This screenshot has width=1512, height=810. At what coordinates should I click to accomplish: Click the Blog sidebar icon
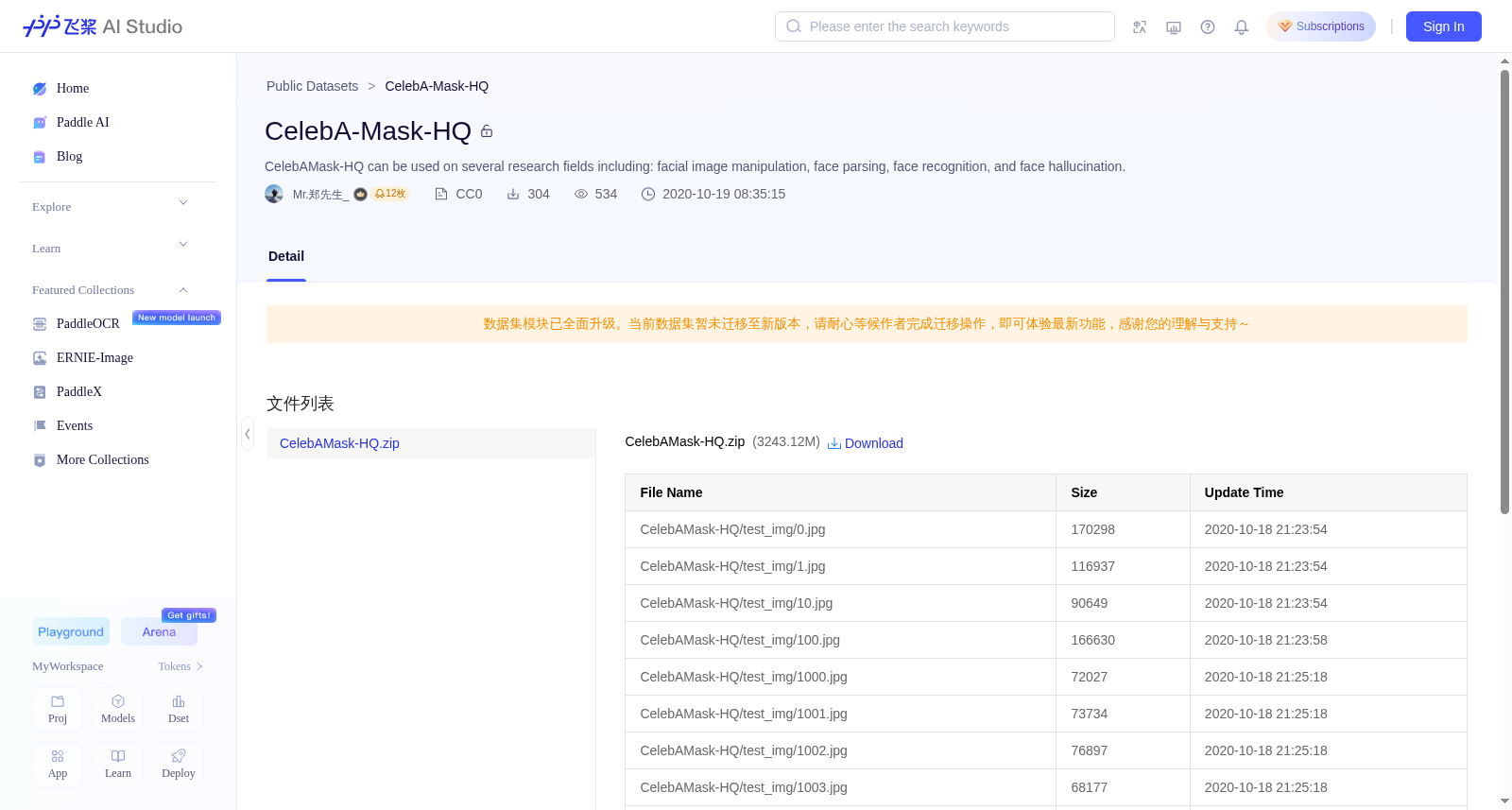pos(40,157)
